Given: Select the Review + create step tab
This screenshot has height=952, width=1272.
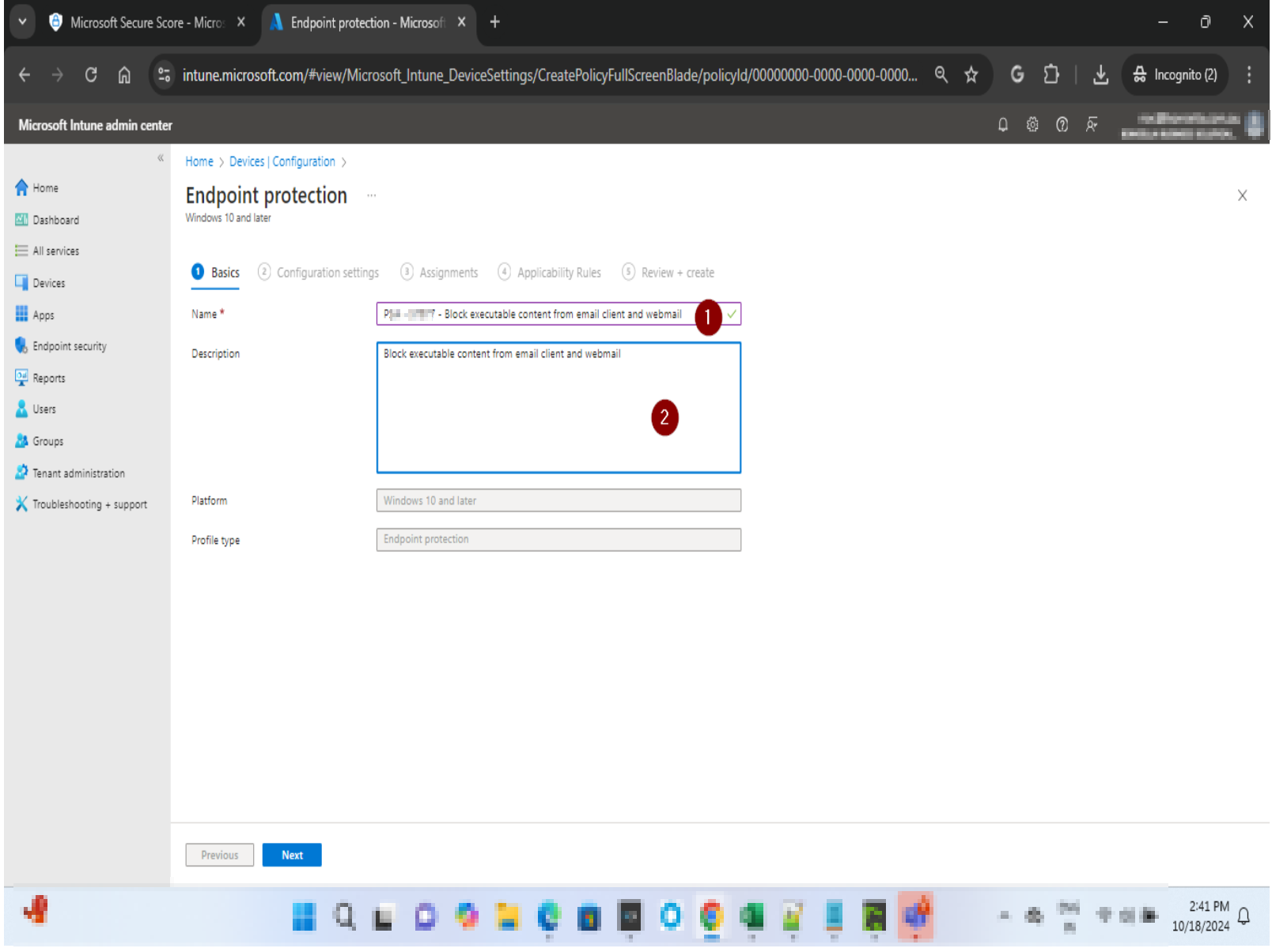Looking at the screenshot, I should coord(668,273).
